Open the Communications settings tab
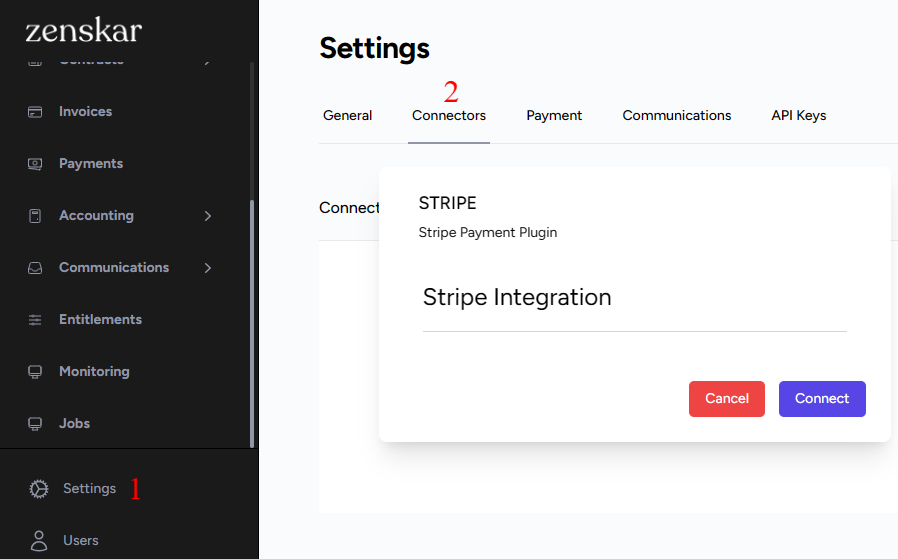Image resolution: width=898 pixels, height=559 pixels. 676,116
